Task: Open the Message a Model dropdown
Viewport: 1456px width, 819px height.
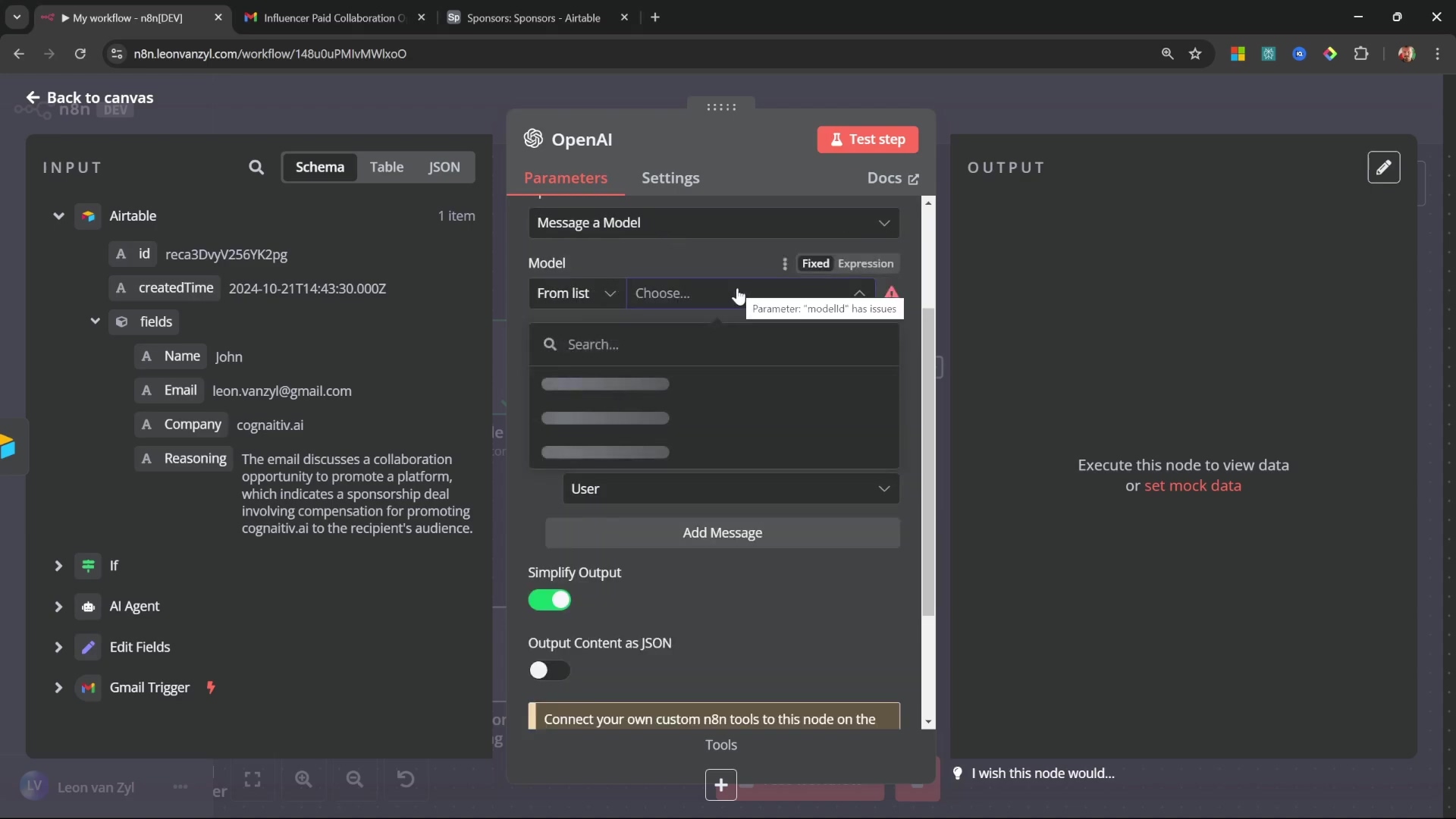Action: [x=714, y=223]
